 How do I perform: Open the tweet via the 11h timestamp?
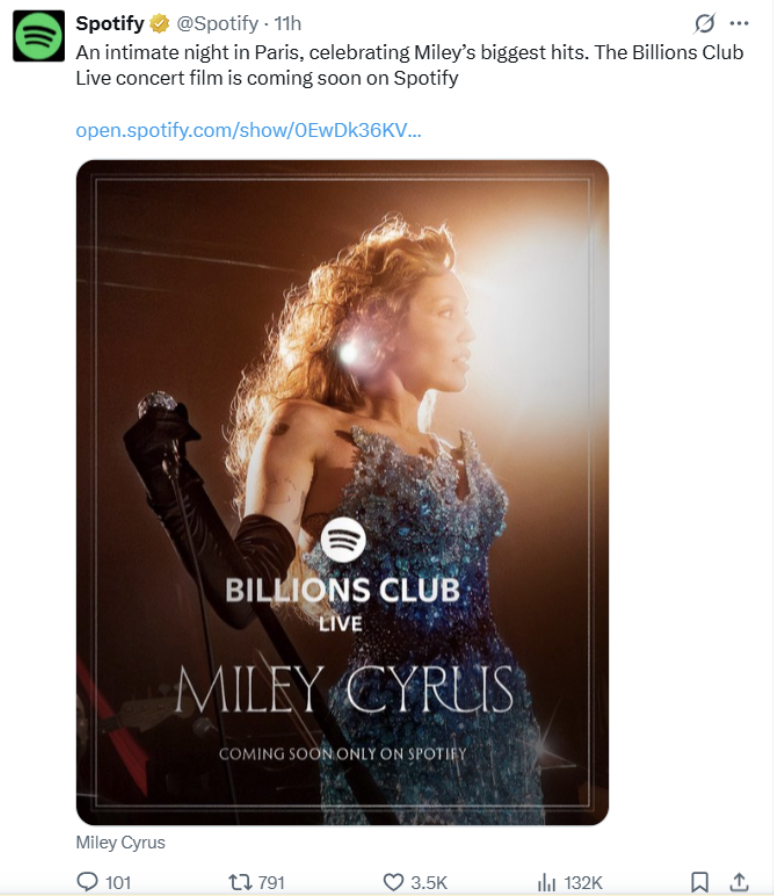tap(289, 23)
